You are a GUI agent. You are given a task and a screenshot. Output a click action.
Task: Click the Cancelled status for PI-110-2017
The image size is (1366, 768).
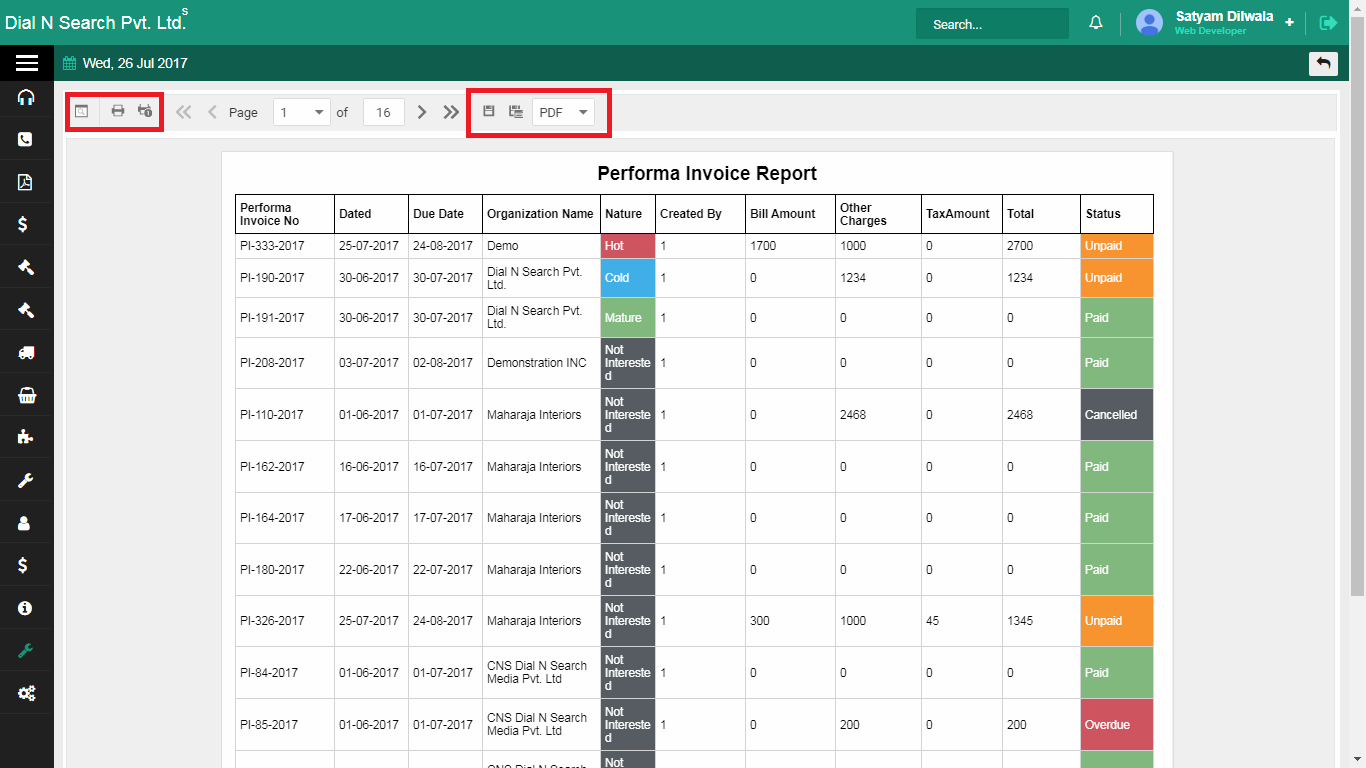tap(1117, 415)
